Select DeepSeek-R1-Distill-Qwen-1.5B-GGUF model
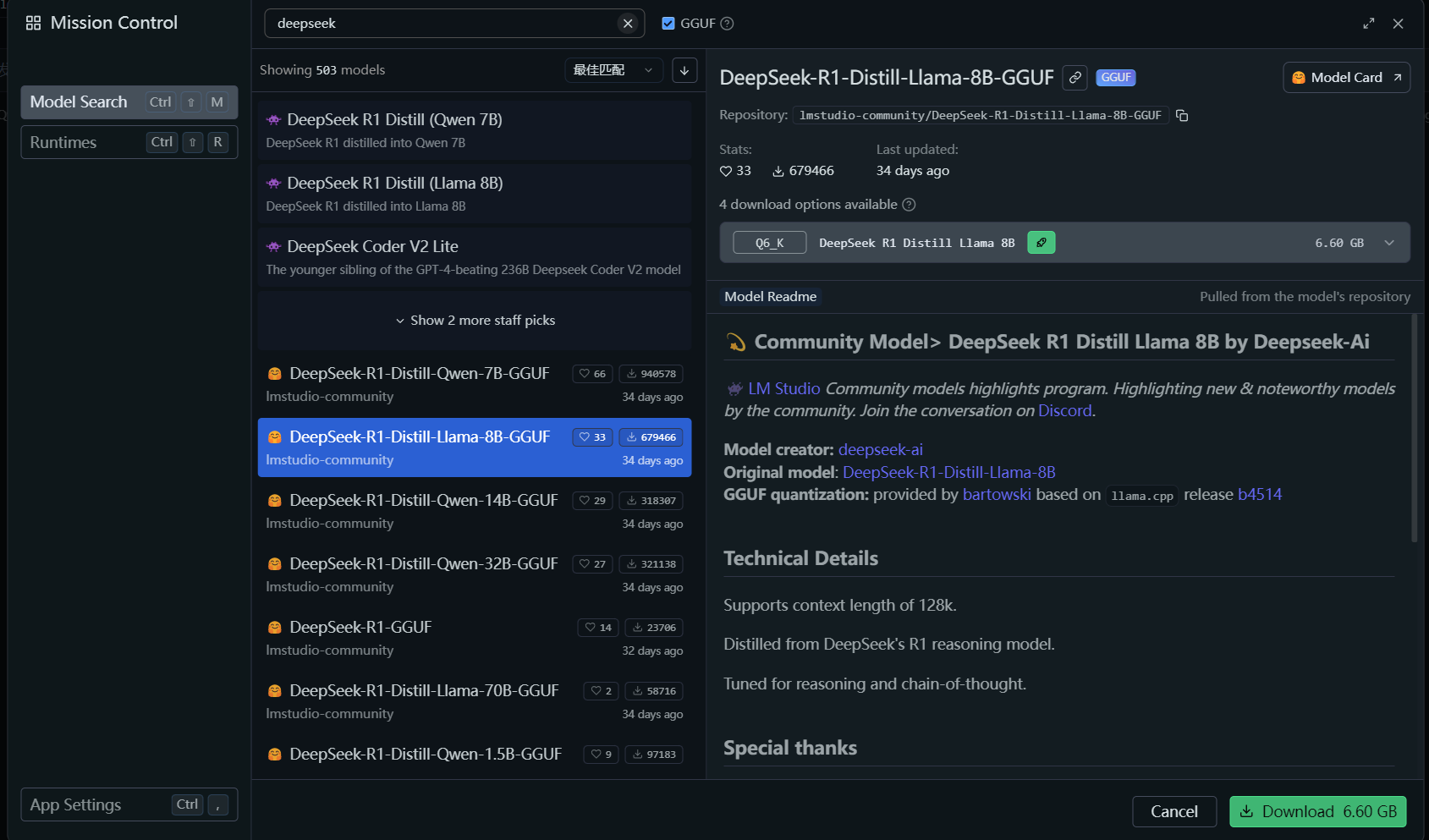 [475, 757]
